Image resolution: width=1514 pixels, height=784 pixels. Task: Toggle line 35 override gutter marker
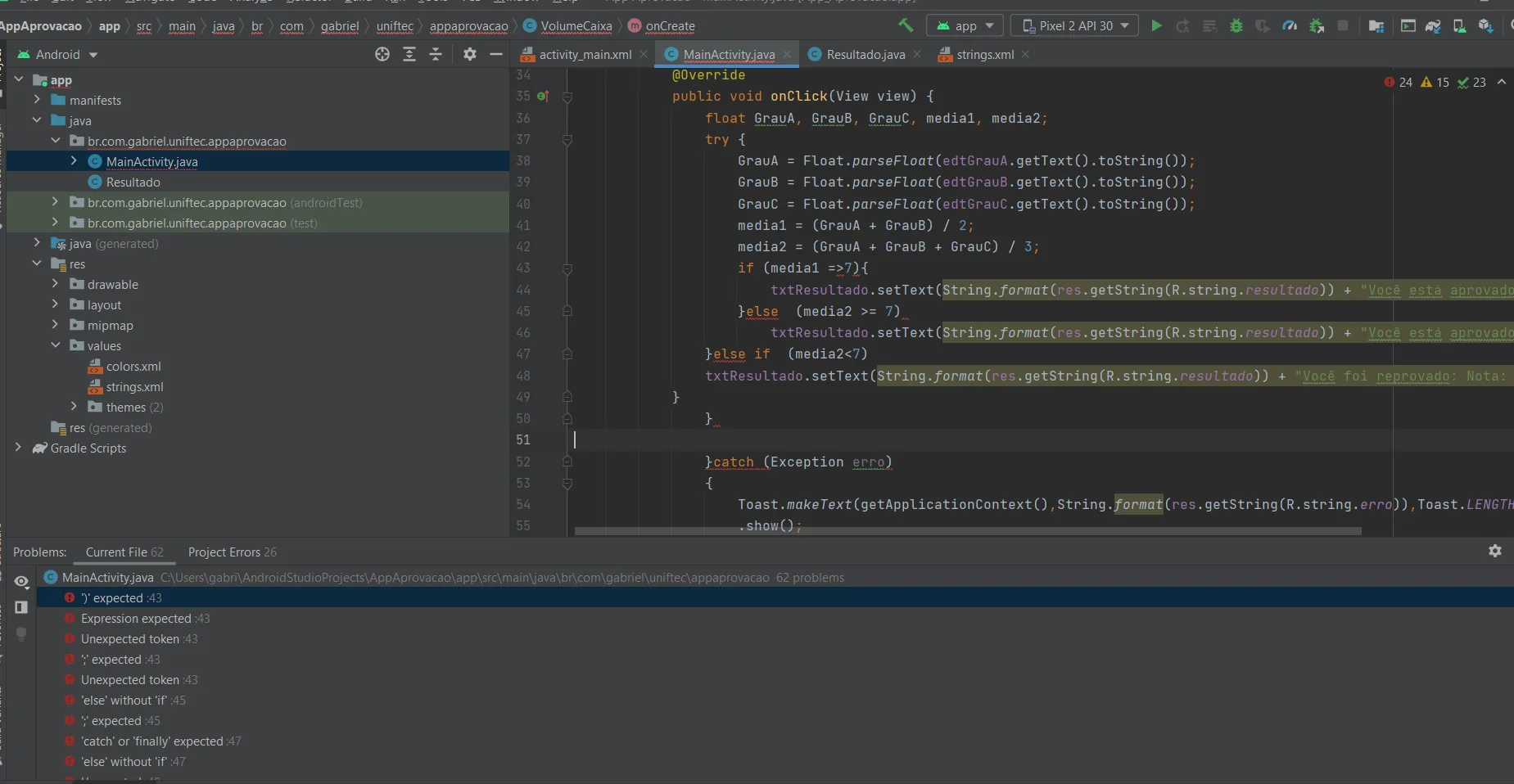click(542, 97)
